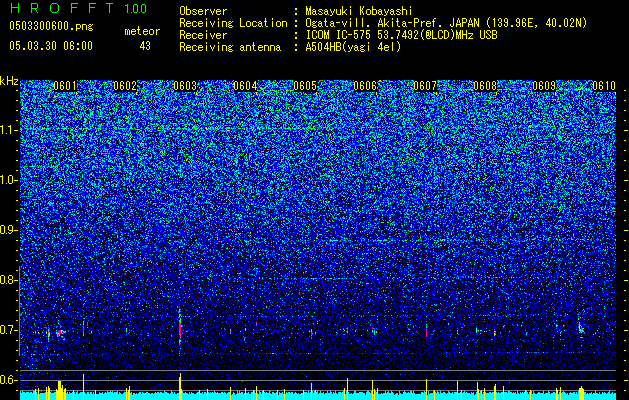Click the meteor label
The width and height of the screenshot is (629, 400).
coord(142,31)
